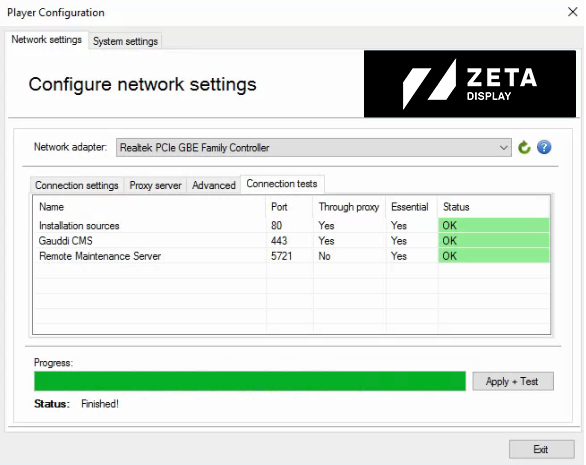Switch to the Advanced tab

213,185
